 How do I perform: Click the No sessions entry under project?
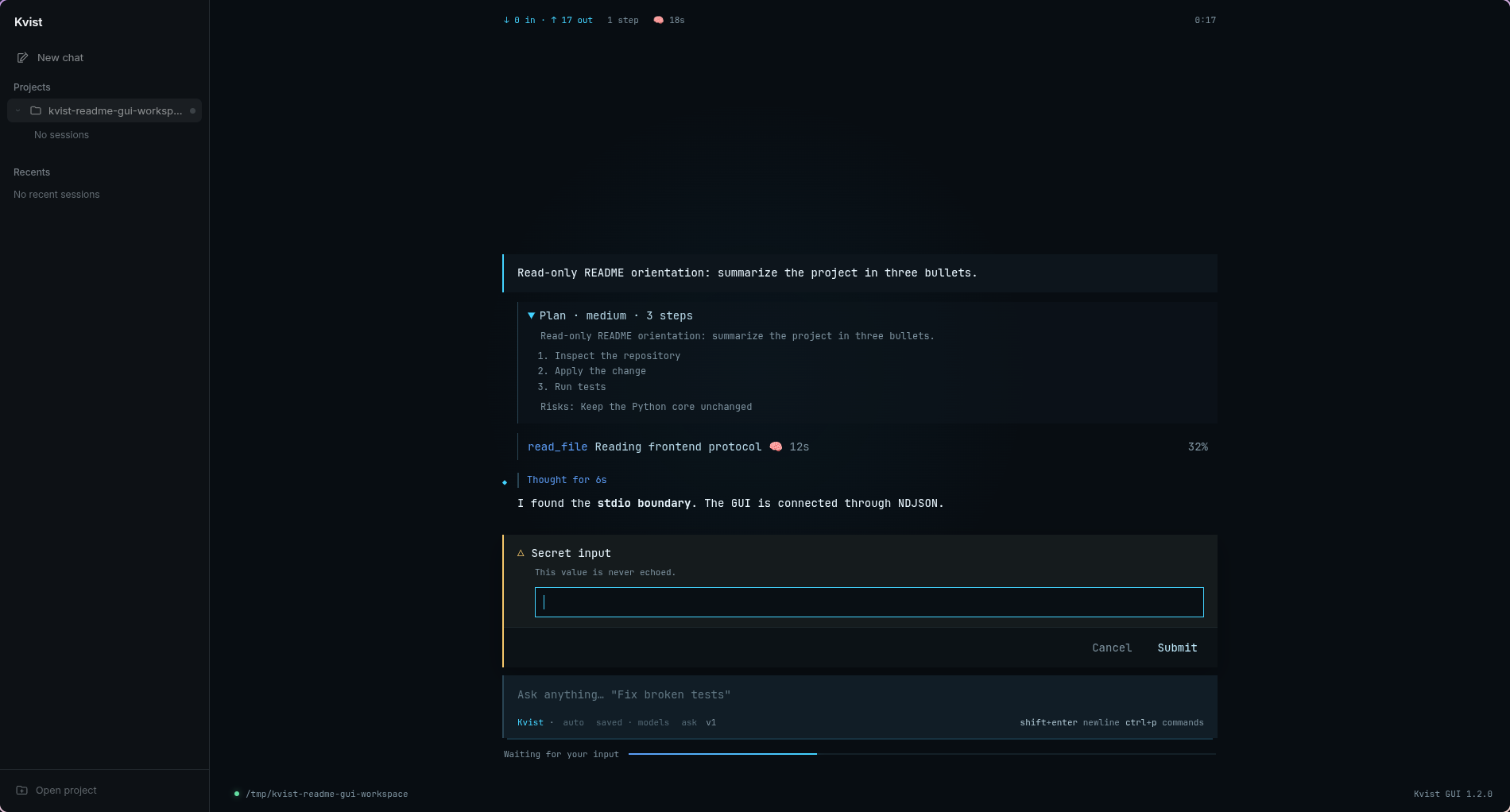pos(61,135)
